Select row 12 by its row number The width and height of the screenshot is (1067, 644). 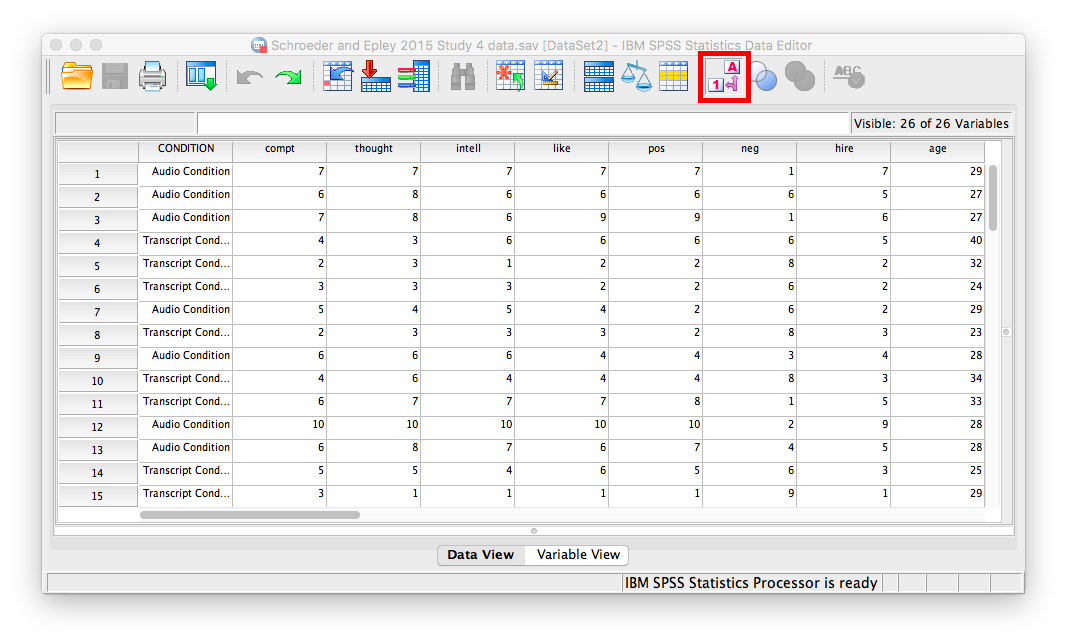(x=97, y=424)
